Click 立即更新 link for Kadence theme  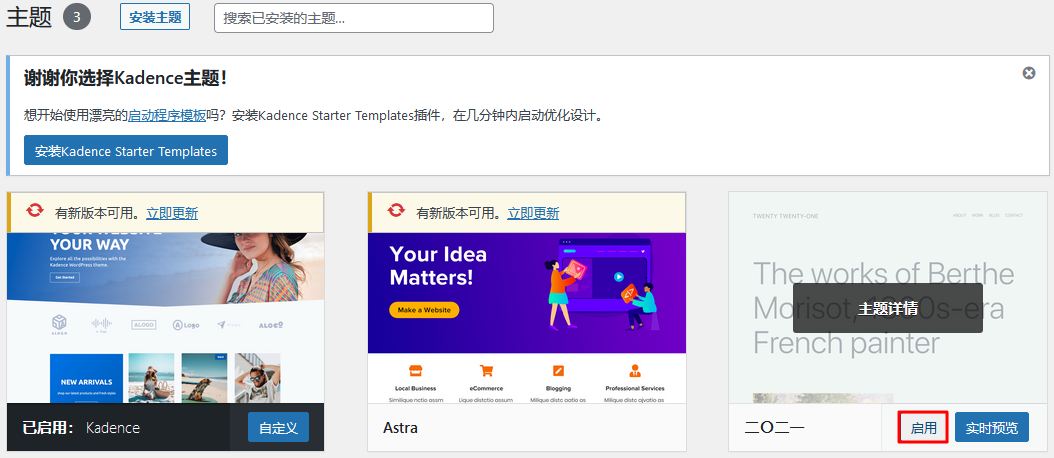tap(172, 213)
